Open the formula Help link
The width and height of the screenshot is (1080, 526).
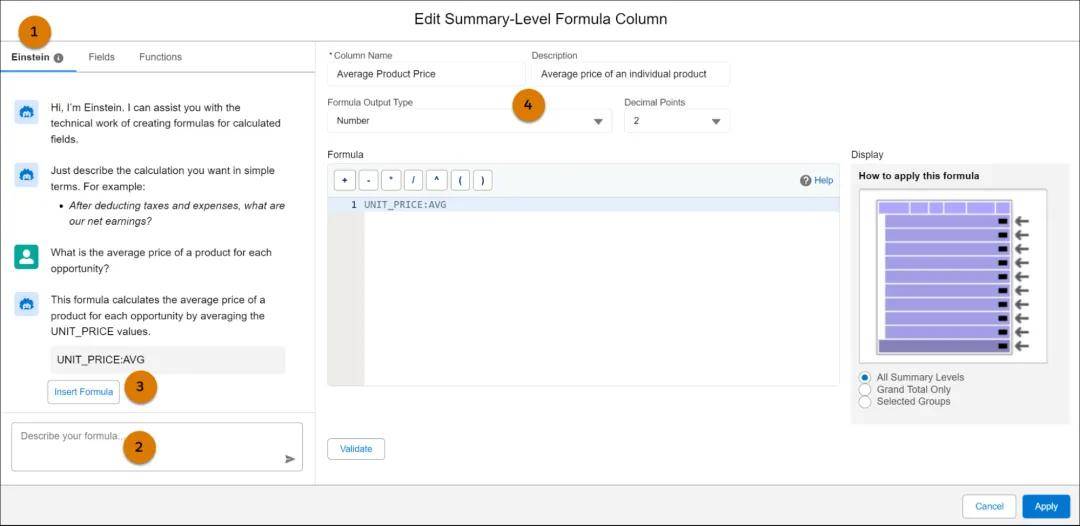[x=817, y=181]
